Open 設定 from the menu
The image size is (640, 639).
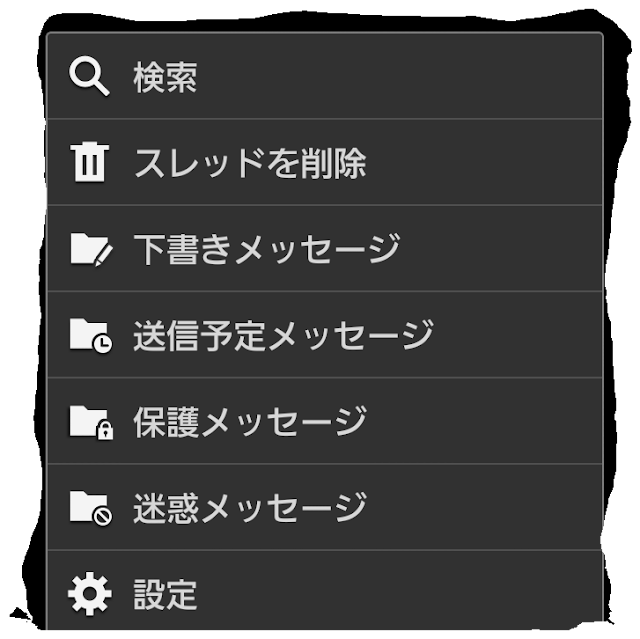click(x=325, y=591)
